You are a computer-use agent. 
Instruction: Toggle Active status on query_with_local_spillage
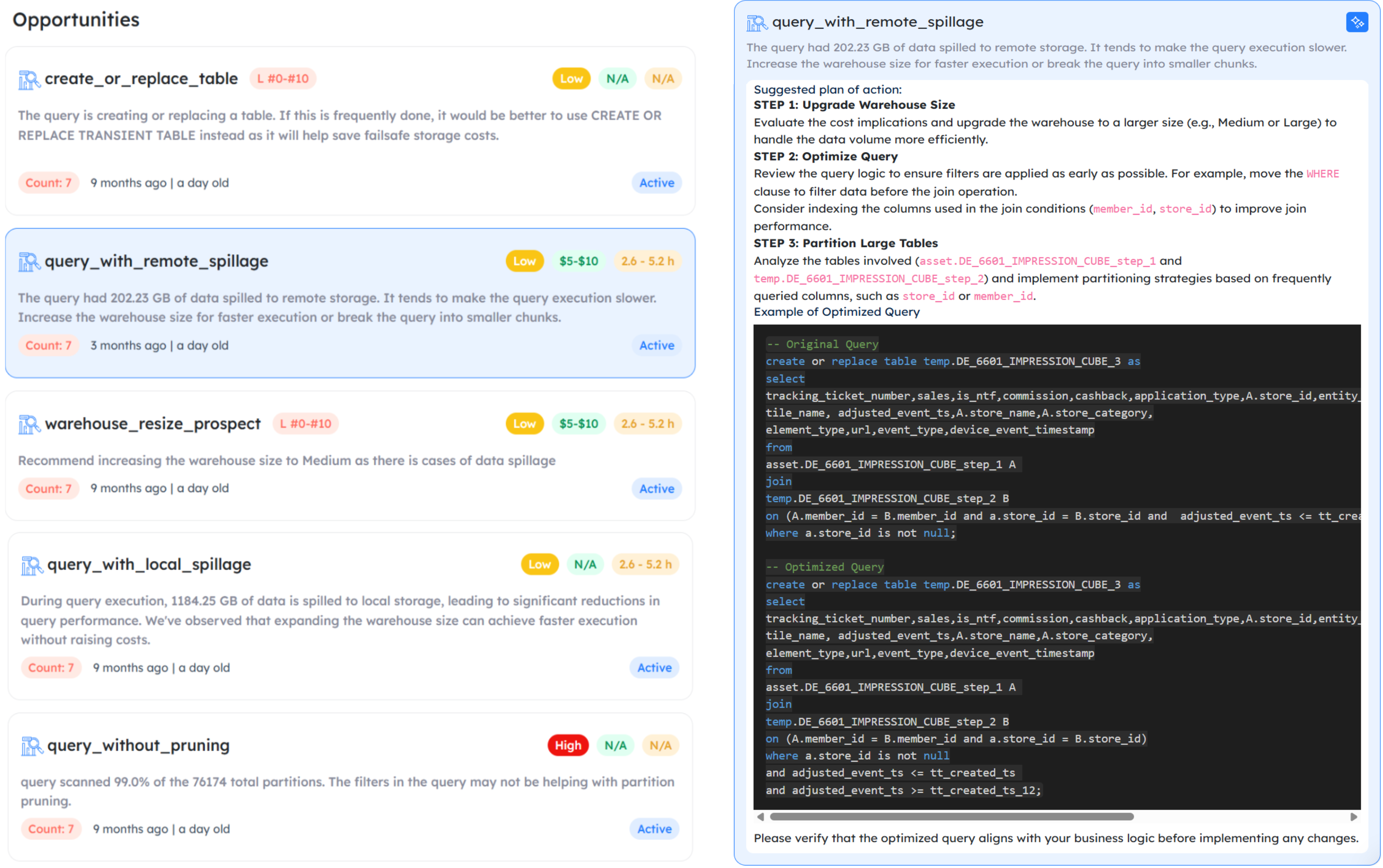click(x=654, y=668)
